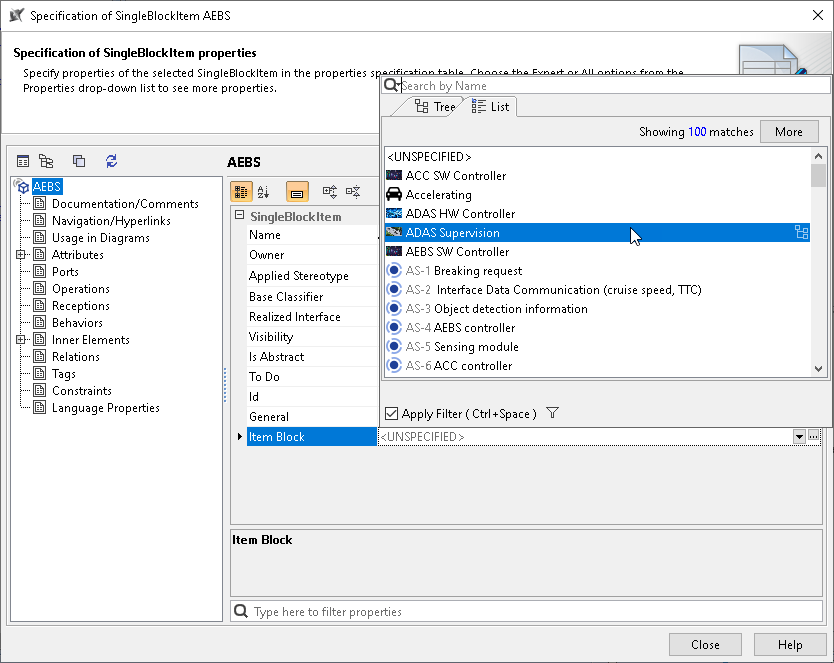Click the ellipsis button beside Item Block field
The height and width of the screenshot is (663, 834).
click(x=814, y=437)
